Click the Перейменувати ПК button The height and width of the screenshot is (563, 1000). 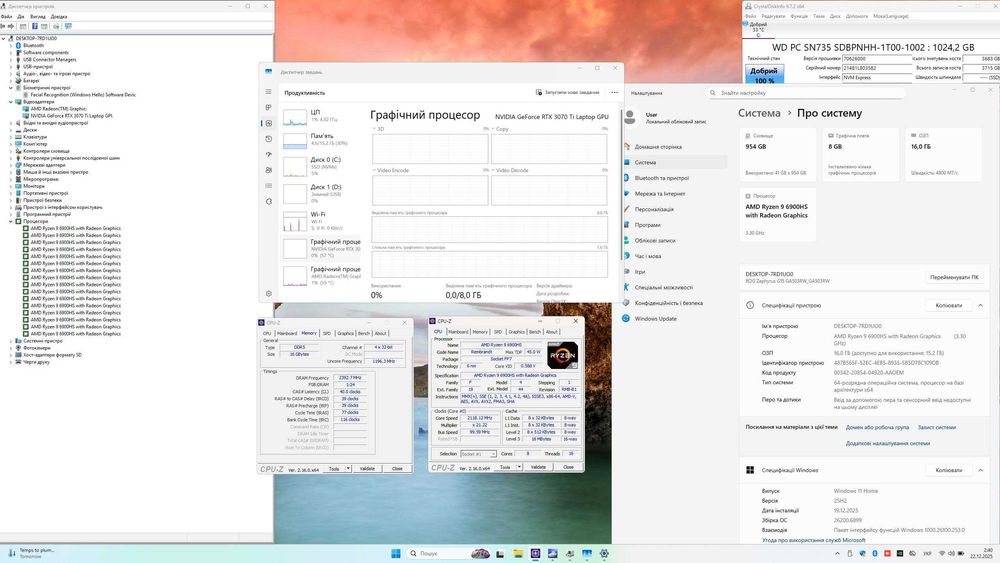[954, 277]
